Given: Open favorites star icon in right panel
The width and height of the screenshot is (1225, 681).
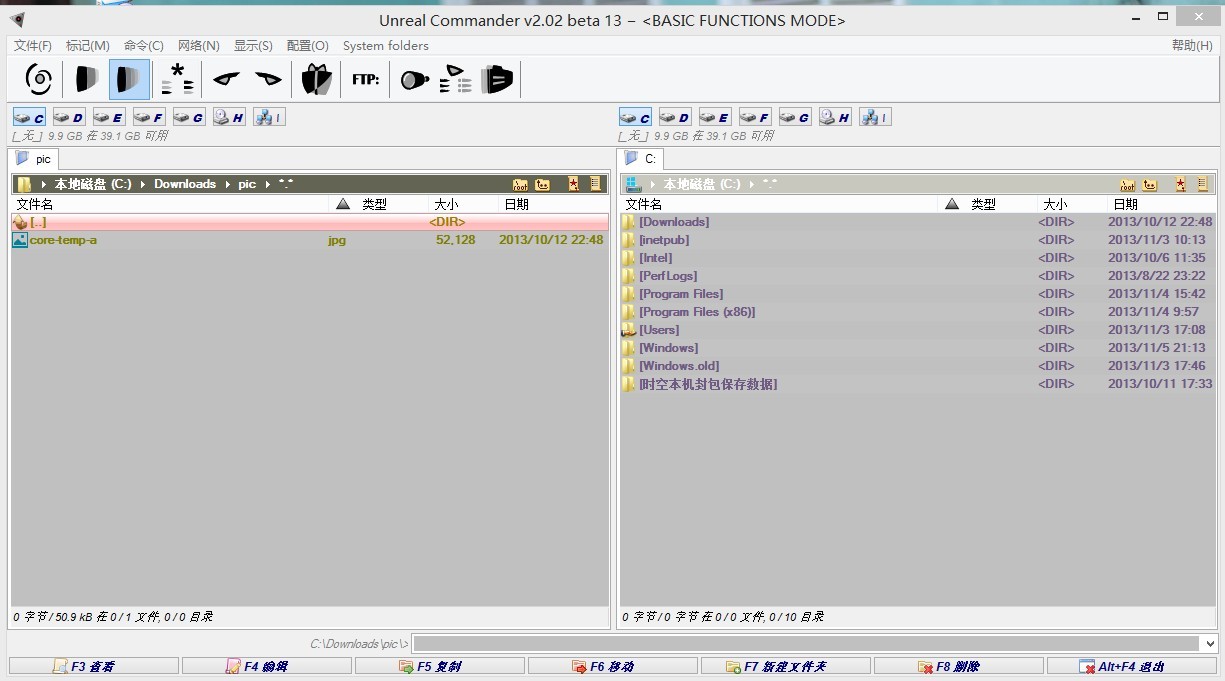Looking at the screenshot, I should click(x=1180, y=184).
